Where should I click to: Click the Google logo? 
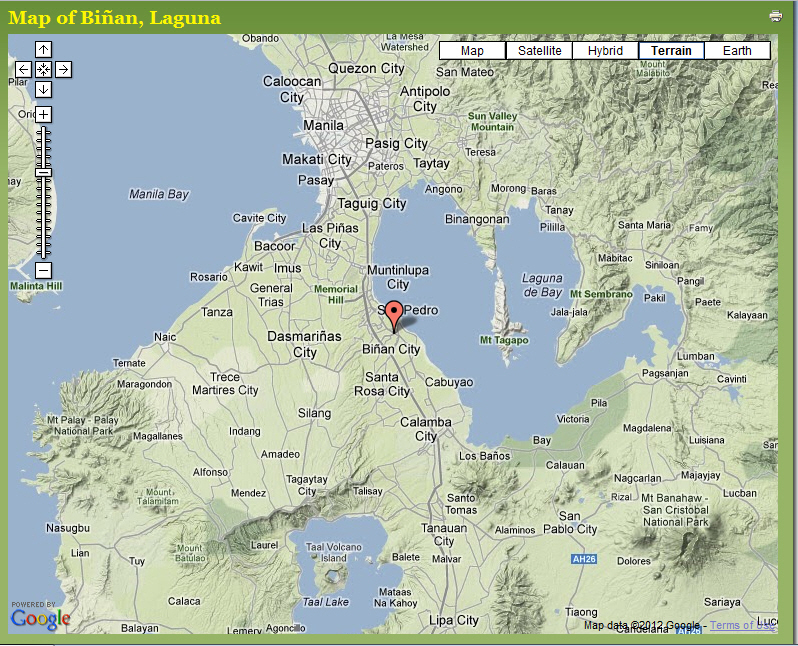click(40, 619)
